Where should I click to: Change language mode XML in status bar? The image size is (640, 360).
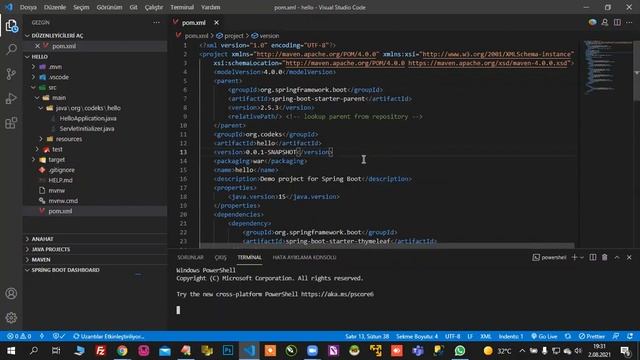(486, 336)
